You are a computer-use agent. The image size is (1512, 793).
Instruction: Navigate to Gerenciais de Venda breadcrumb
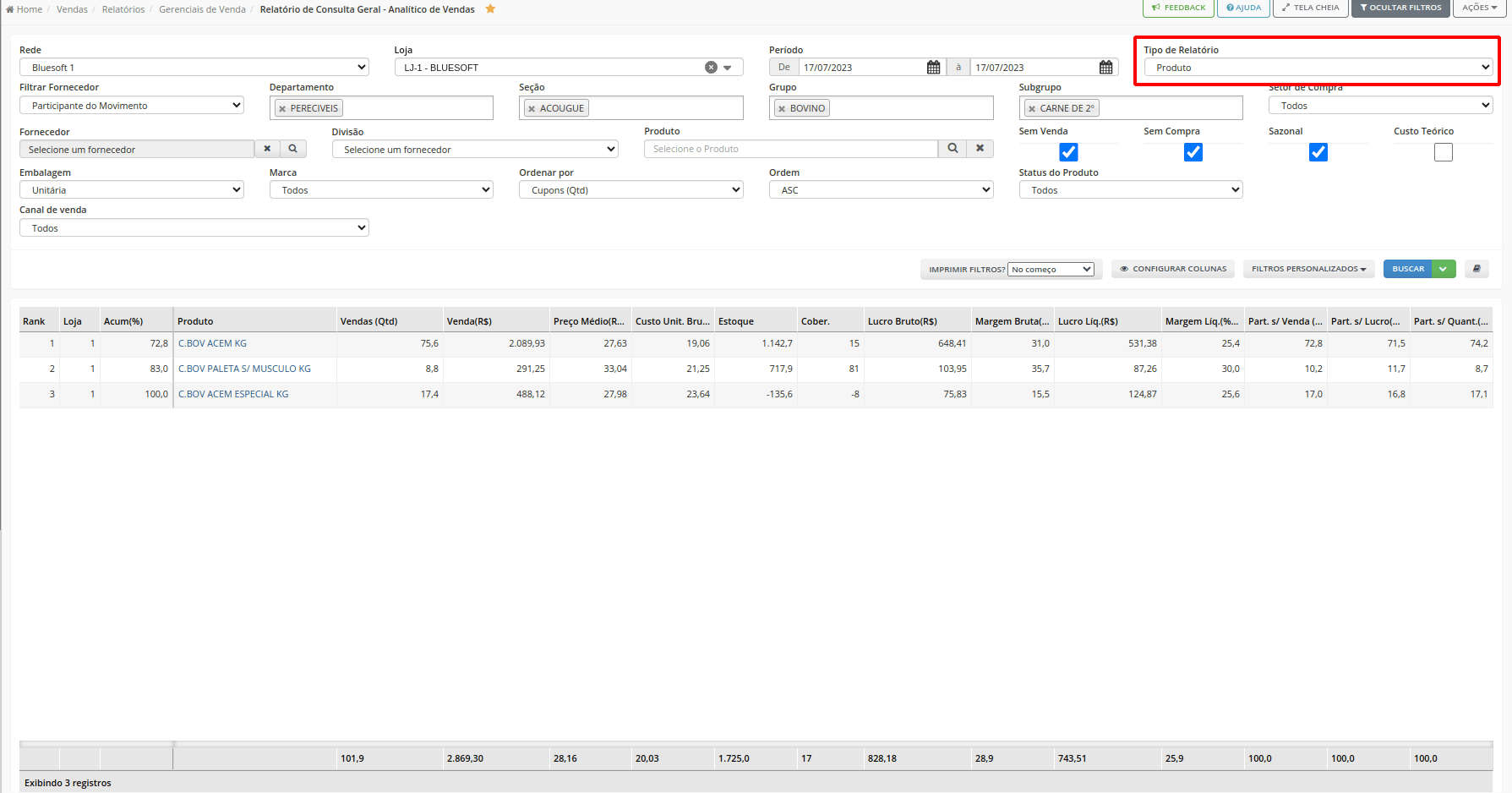tap(202, 9)
